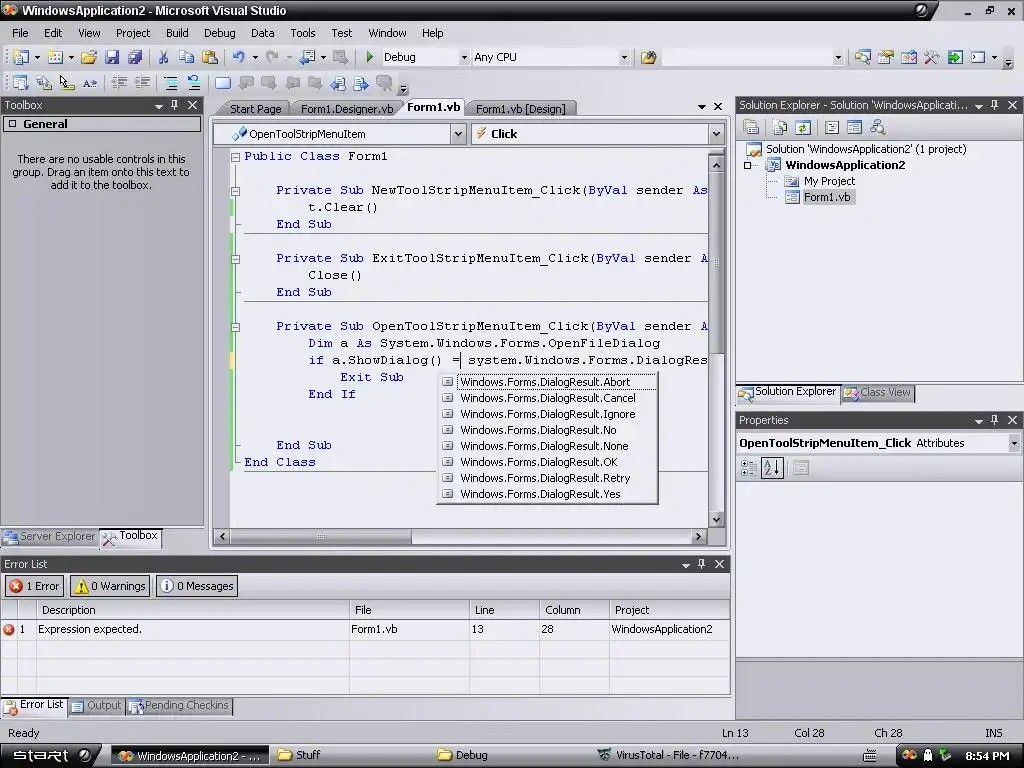This screenshot has height=768, width=1024.
Task: Switch to the Output tab
Action: pyautogui.click(x=97, y=705)
